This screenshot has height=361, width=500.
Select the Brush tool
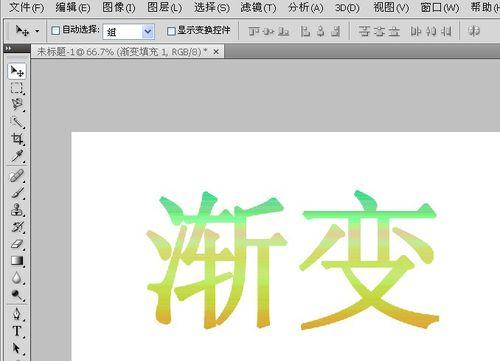coord(17,193)
